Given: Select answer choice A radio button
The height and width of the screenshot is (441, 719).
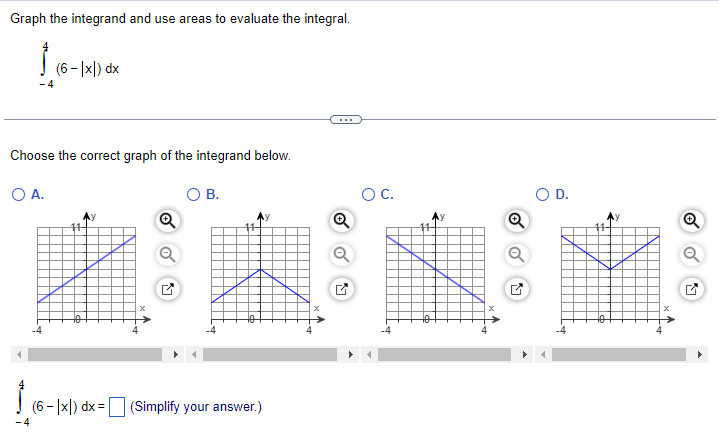Looking at the screenshot, I should 18,195.
